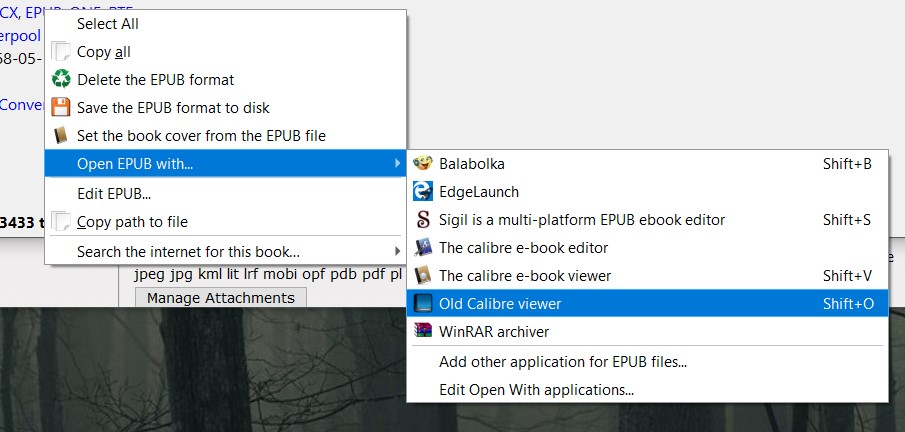Screen dimensions: 905x432
Task: Click the calibre e-book viewer icon
Action: pyautogui.click(x=422, y=275)
